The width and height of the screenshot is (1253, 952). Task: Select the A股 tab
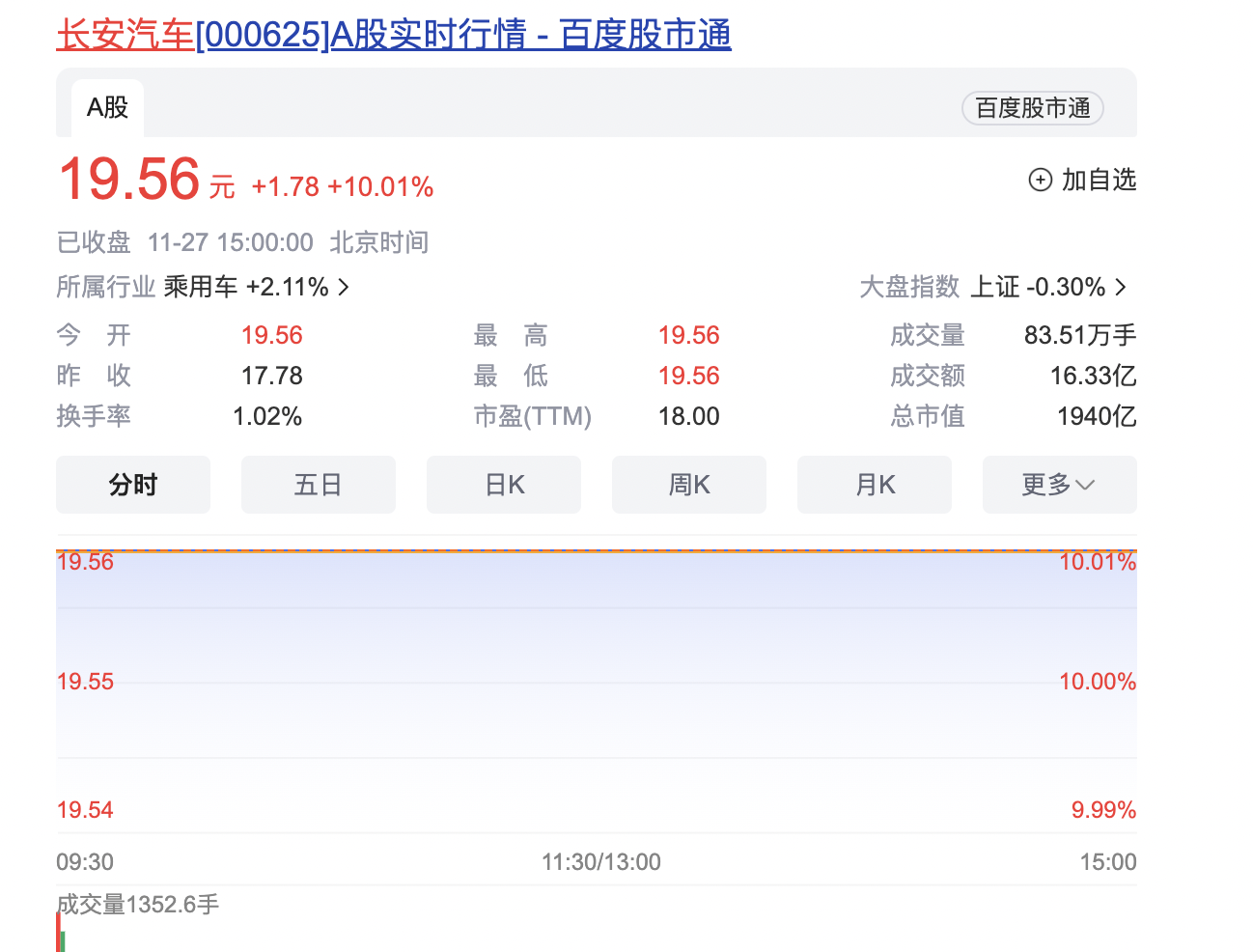(107, 107)
